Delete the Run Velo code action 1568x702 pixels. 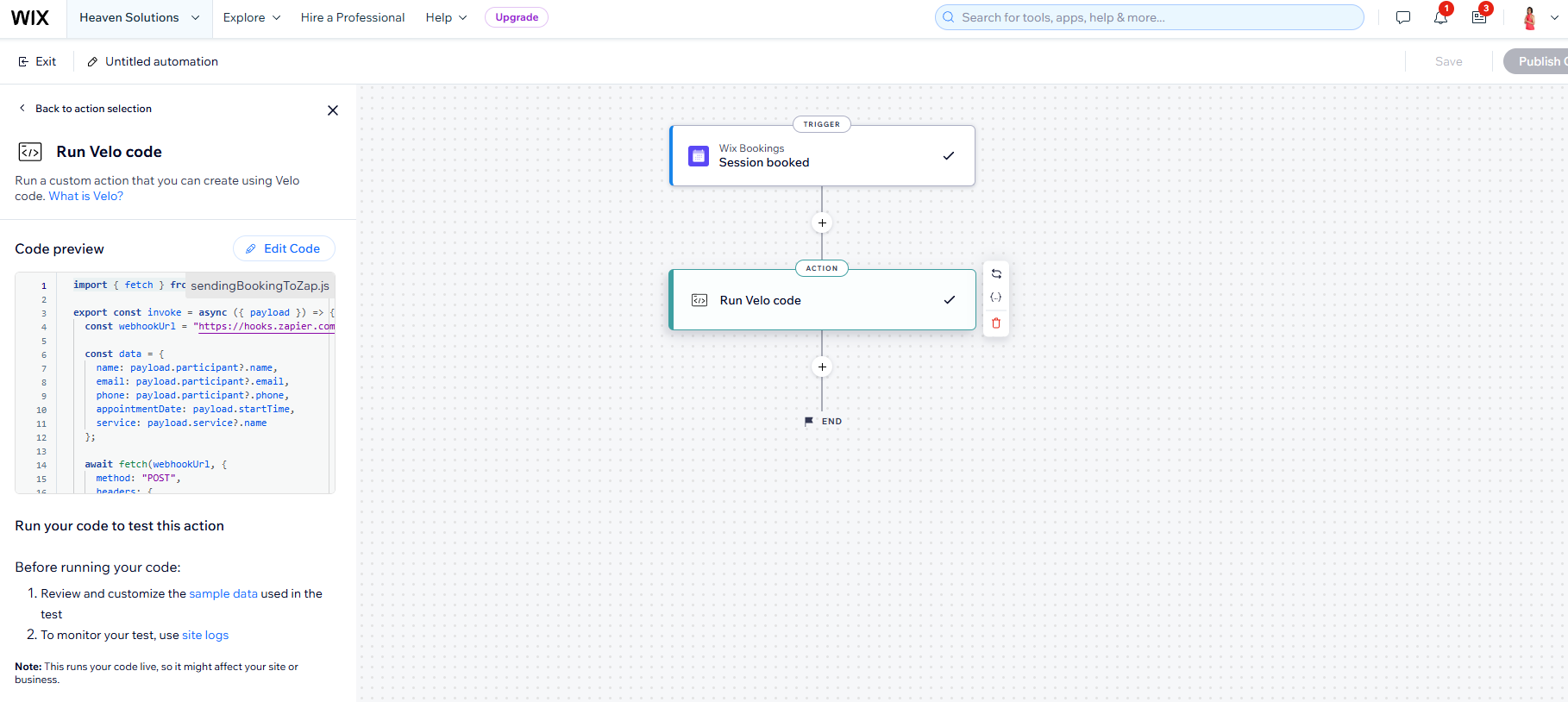996,323
